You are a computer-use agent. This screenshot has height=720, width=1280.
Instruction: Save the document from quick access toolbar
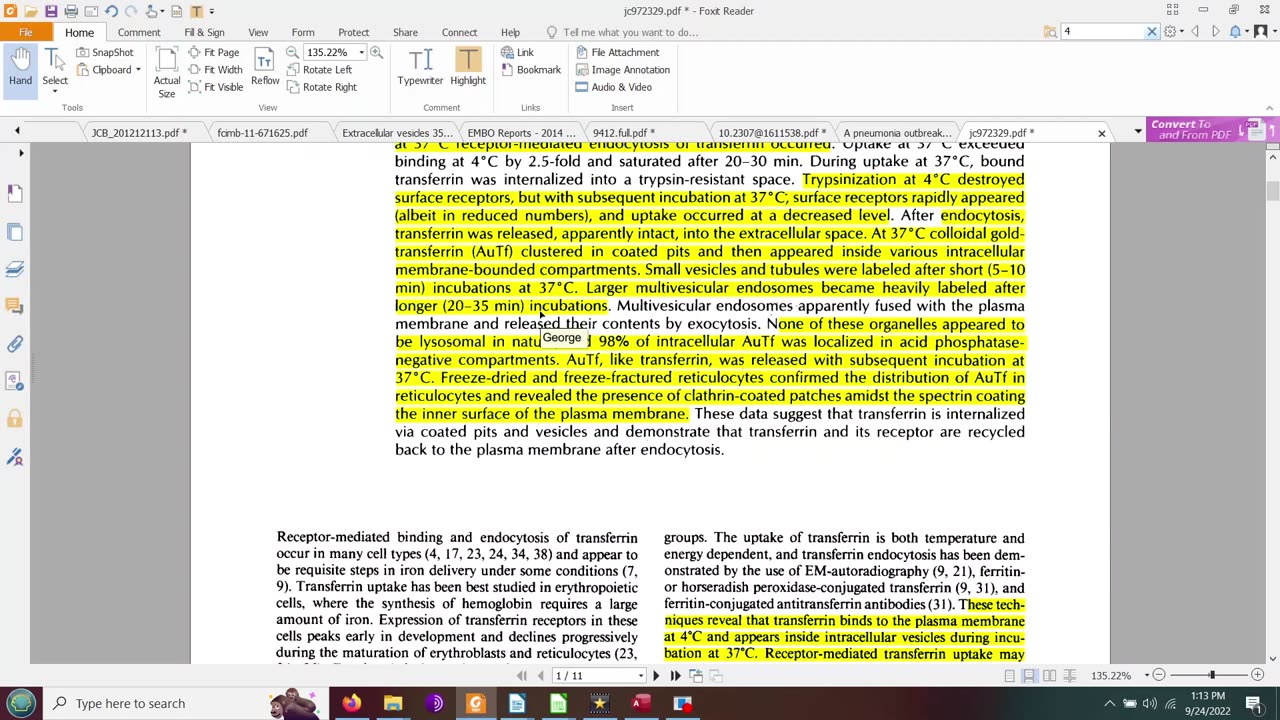pos(51,11)
